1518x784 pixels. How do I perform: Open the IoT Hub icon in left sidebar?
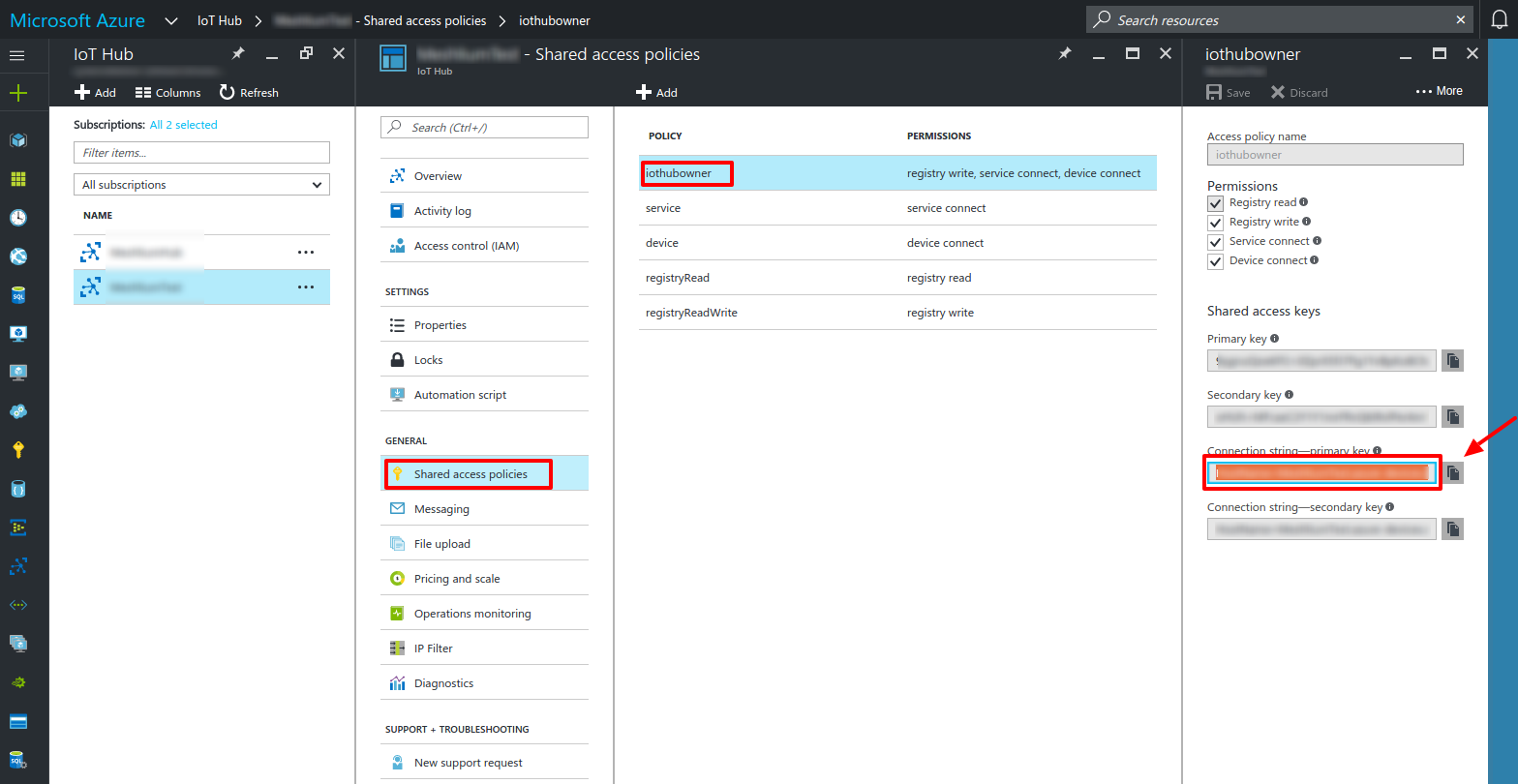(17, 566)
